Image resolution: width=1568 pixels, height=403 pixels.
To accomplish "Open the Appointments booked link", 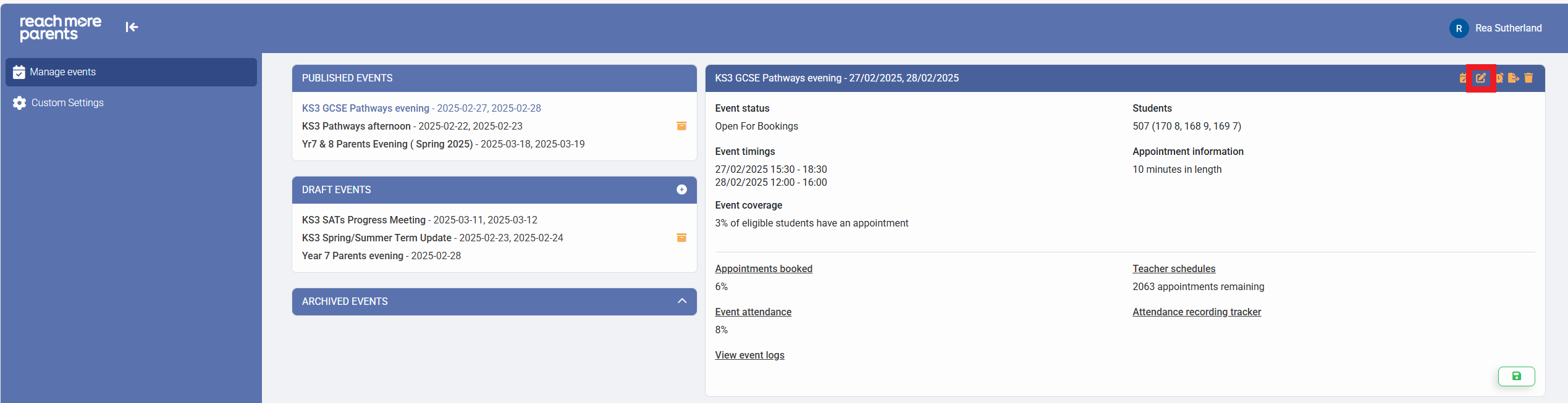I will 763,269.
